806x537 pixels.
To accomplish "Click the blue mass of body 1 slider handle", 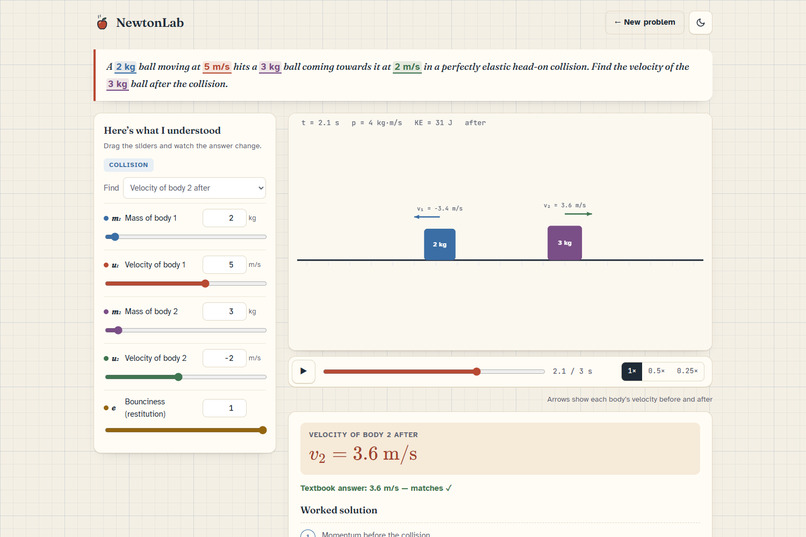I will pos(115,237).
